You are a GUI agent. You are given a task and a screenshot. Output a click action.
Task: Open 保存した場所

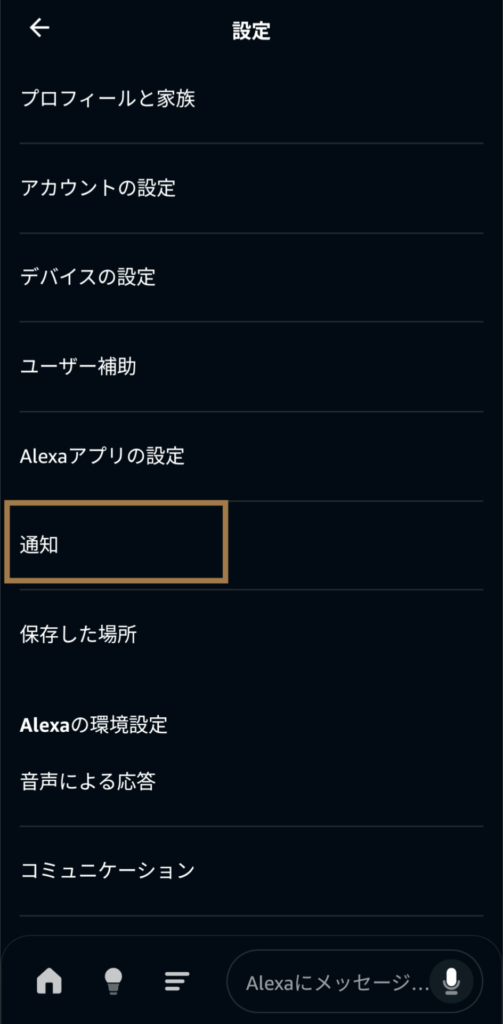[x=252, y=633]
